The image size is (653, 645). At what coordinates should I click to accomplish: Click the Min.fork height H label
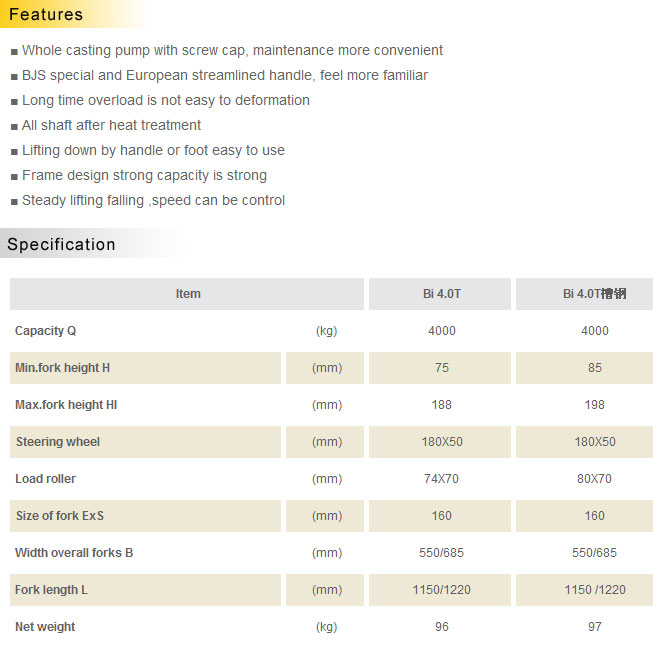click(63, 368)
